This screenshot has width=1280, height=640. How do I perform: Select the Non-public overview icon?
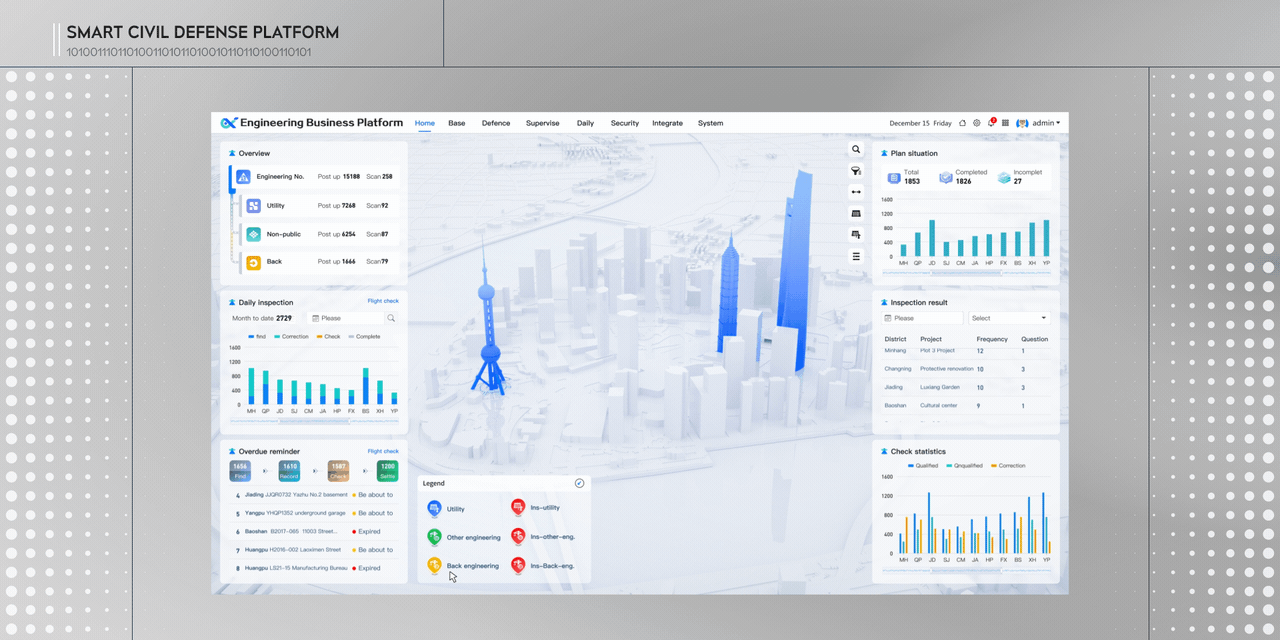(x=254, y=234)
